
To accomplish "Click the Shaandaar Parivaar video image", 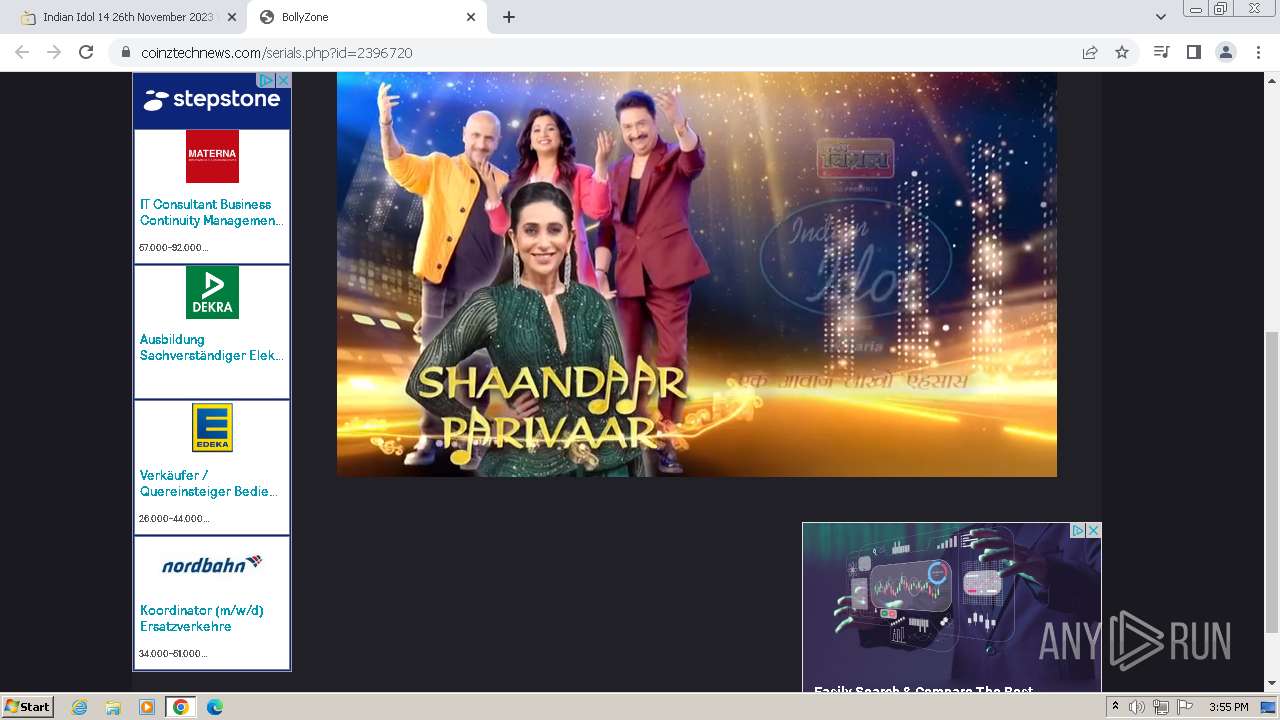I will point(696,274).
